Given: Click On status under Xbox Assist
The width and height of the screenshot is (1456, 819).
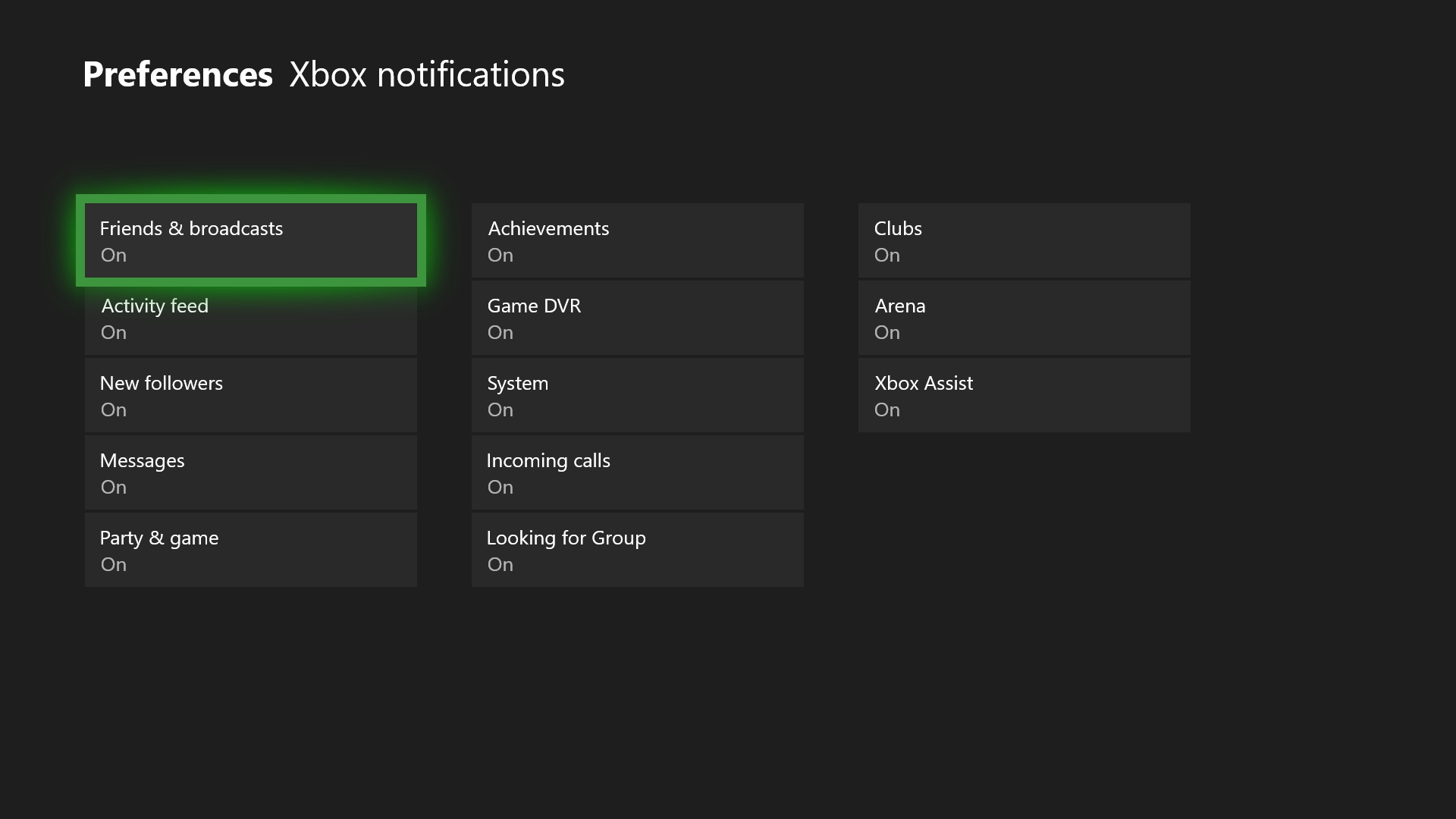Looking at the screenshot, I should pos(886,410).
